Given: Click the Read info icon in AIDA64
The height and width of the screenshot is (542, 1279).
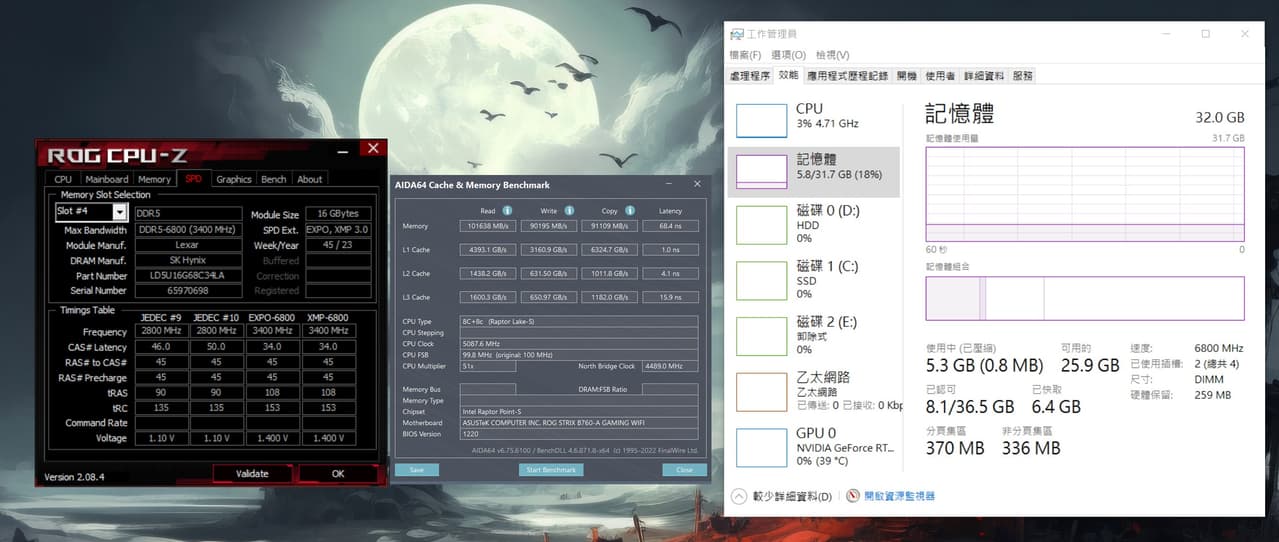Looking at the screenshot, I should (507, 211).
